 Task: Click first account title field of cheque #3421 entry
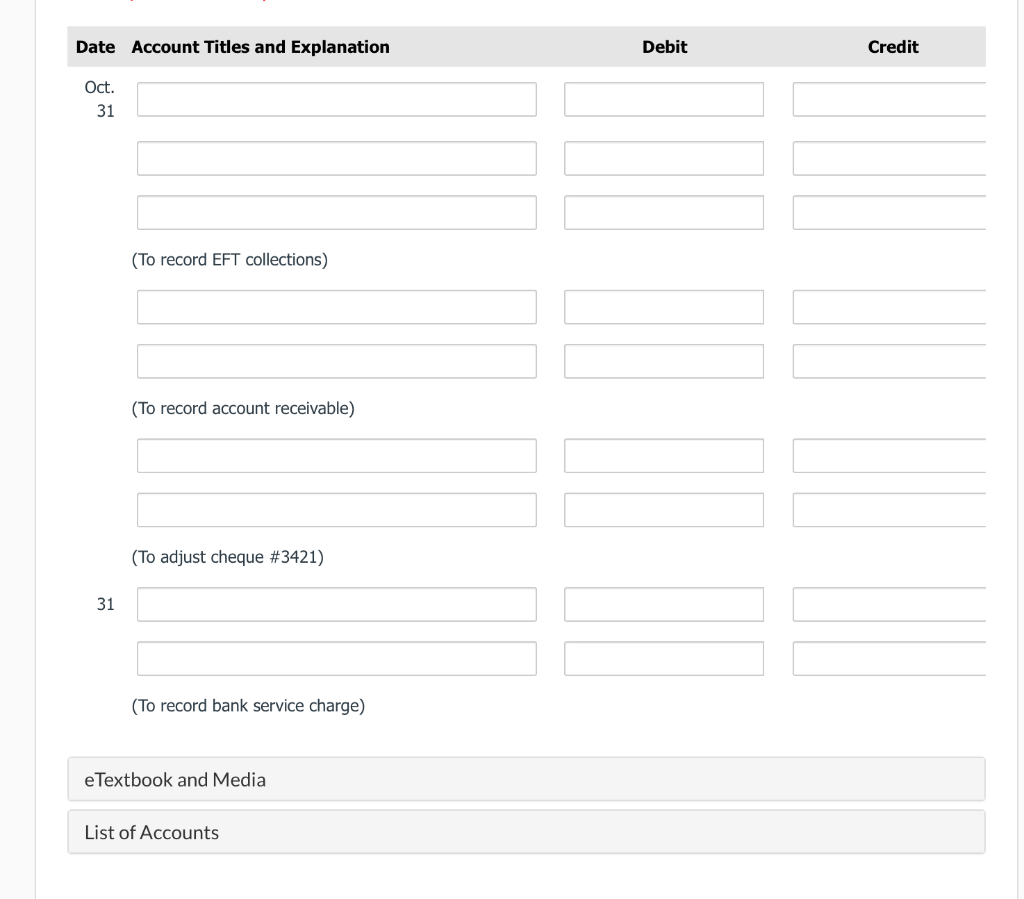pyautogui.click(x=337, y=456)
